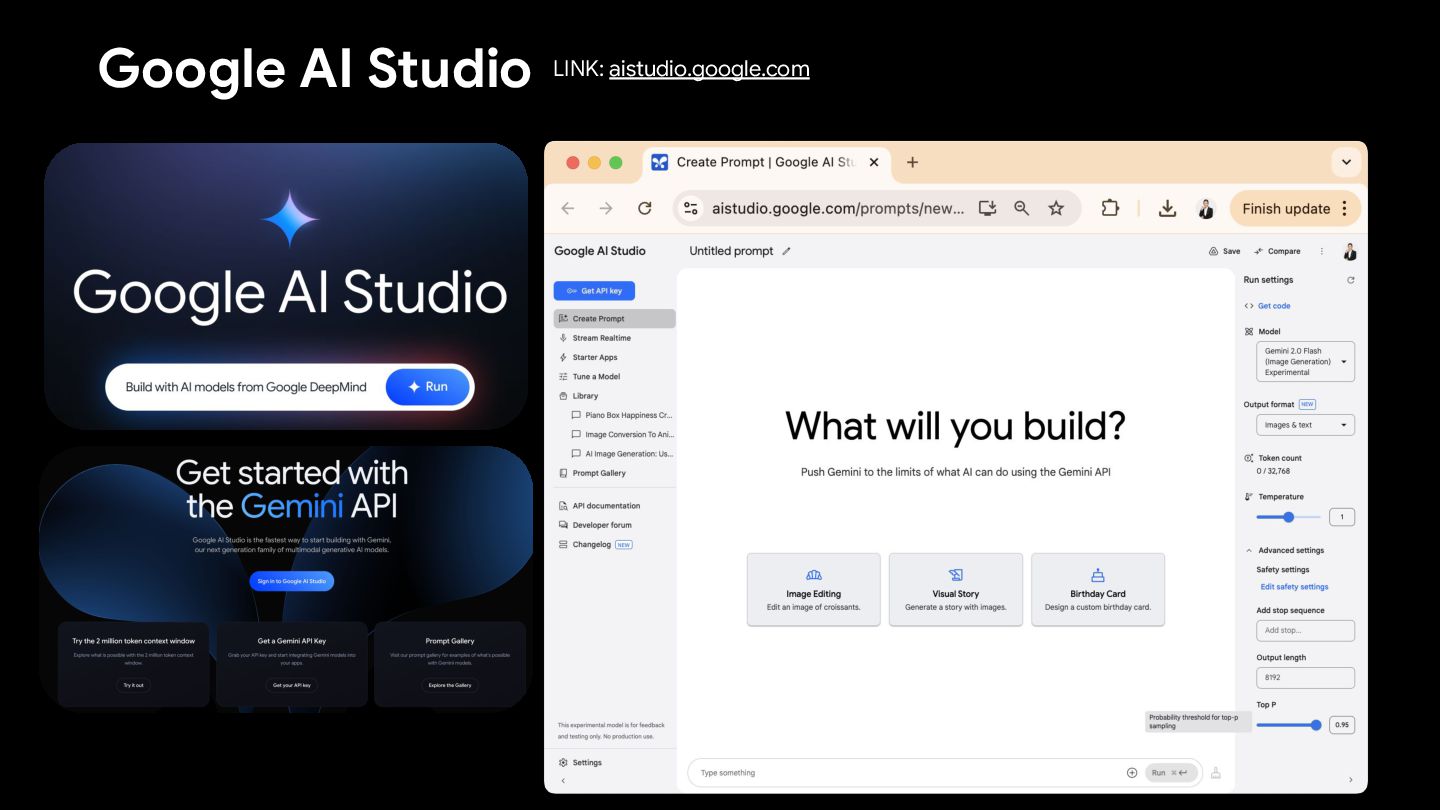
Task: Click the site information icon in address bar
Action: [690, 208]
